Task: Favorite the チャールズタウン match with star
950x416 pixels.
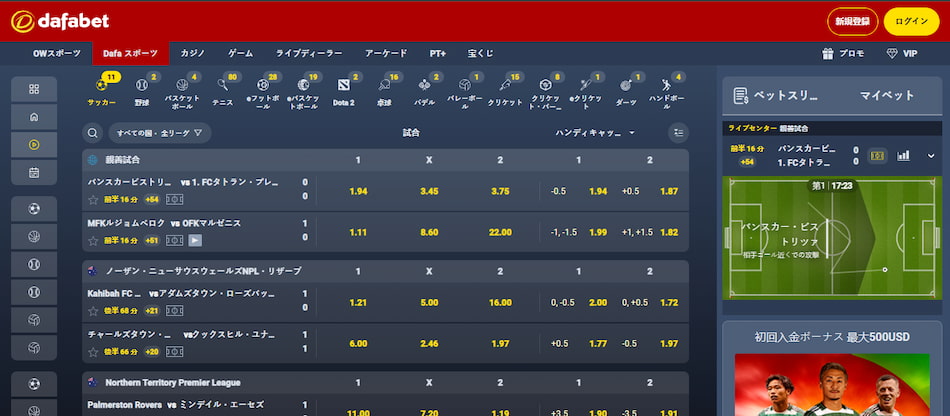Action: [x=93, y=352]
